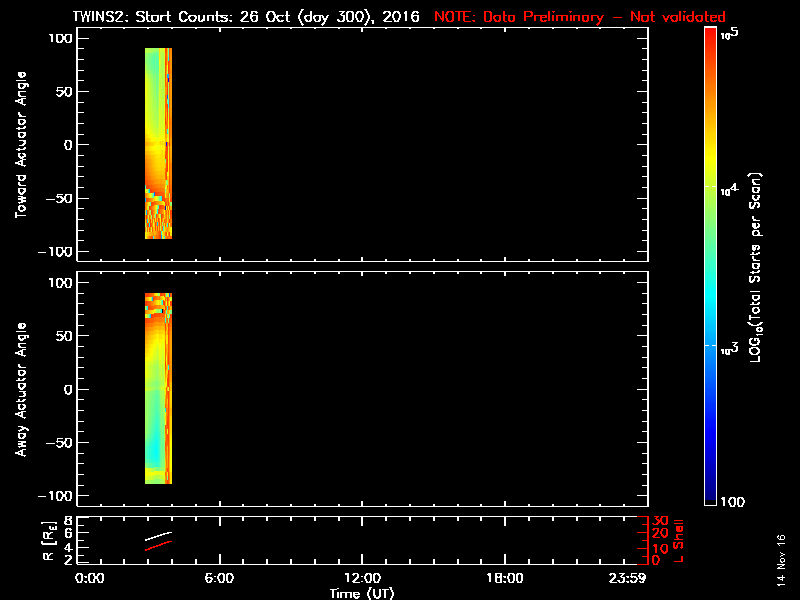The height and width of the screenshot is (600, 800).
Task: Select the 0:00 time axis tick label
Action: coord(90,579)
